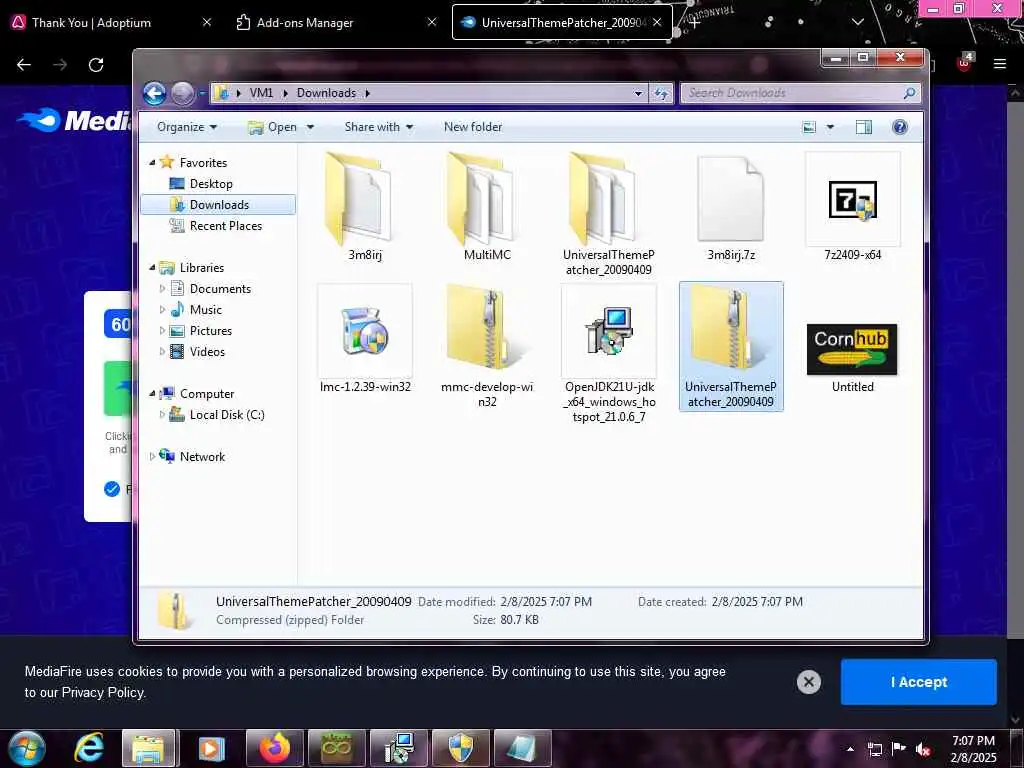The height and width of the screenshot is (768, 1024).
Task: Go back in the browser
Action: pos(24,65)
